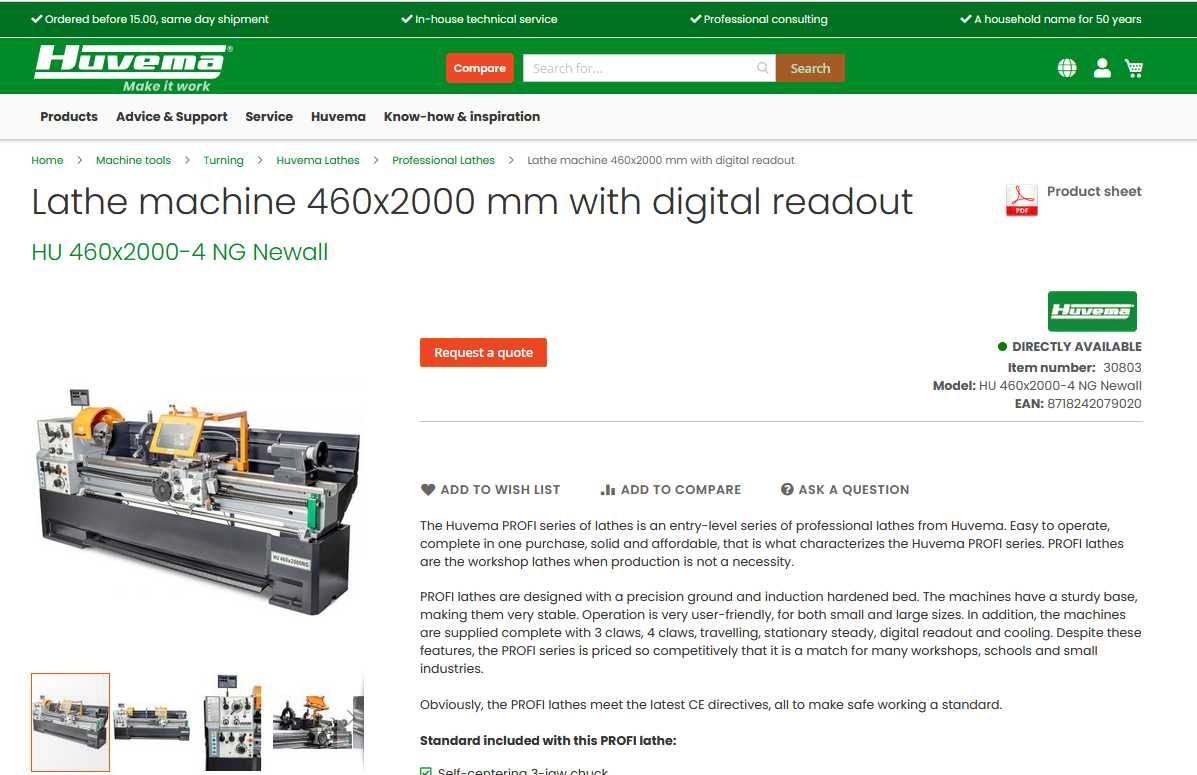Click the bar chart compare icon
1197x775 pixels.
608,489
